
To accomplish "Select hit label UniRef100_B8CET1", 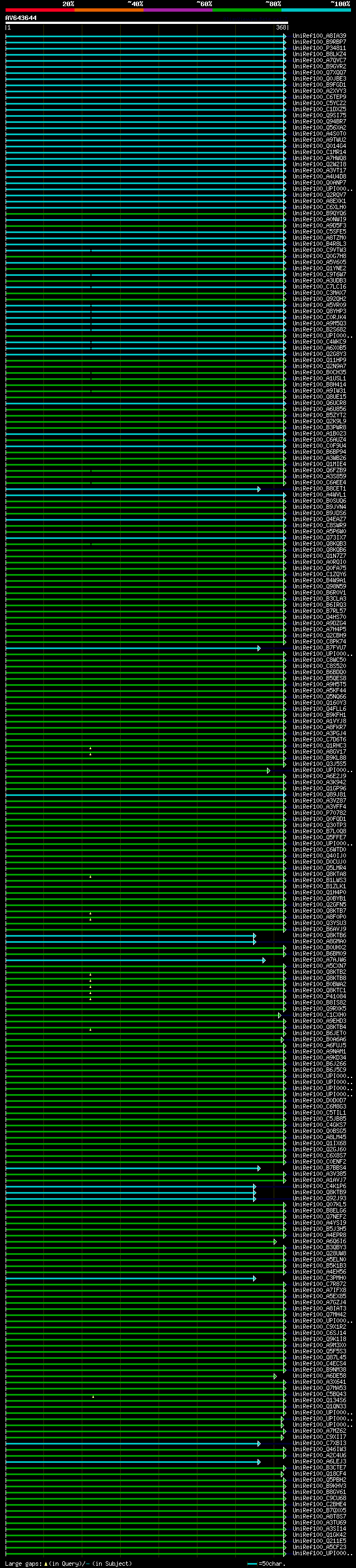I will tap(319, 489).
